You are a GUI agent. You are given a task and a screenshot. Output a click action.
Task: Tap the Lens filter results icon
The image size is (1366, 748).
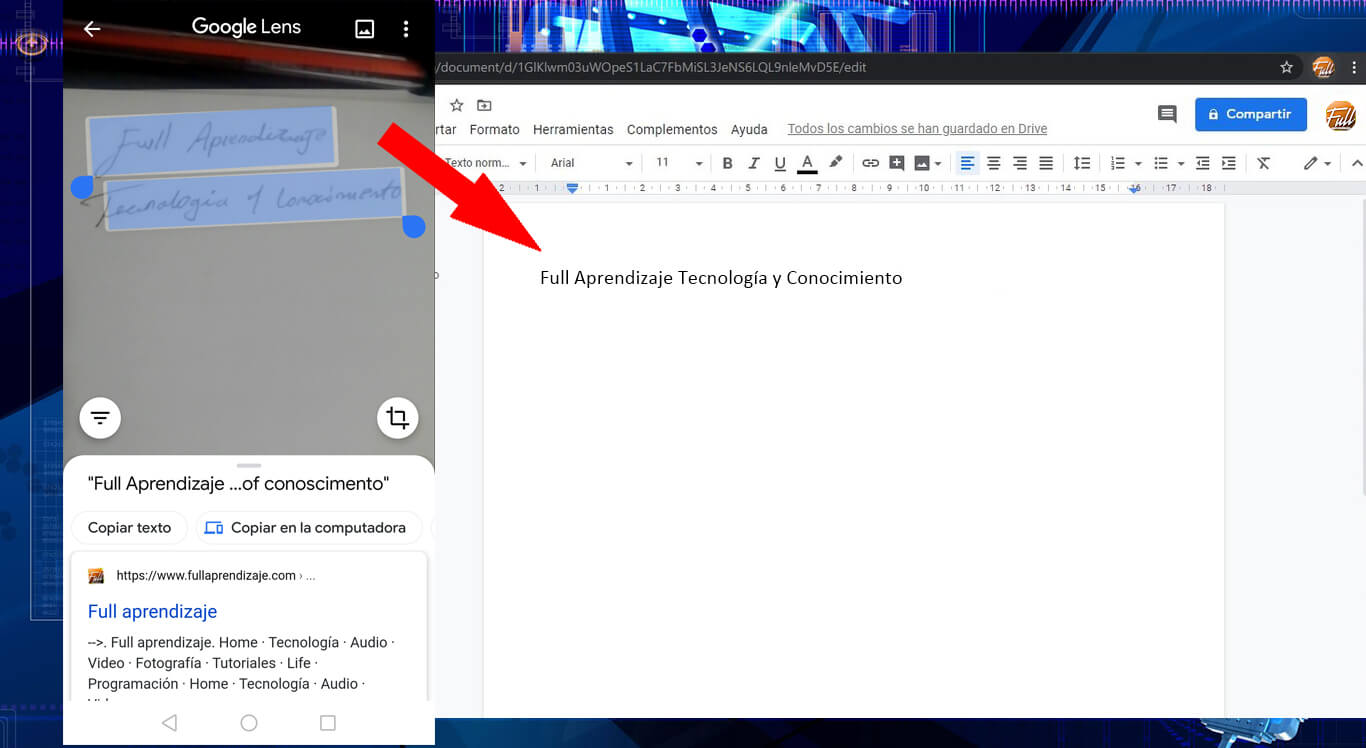coord(100,418)
